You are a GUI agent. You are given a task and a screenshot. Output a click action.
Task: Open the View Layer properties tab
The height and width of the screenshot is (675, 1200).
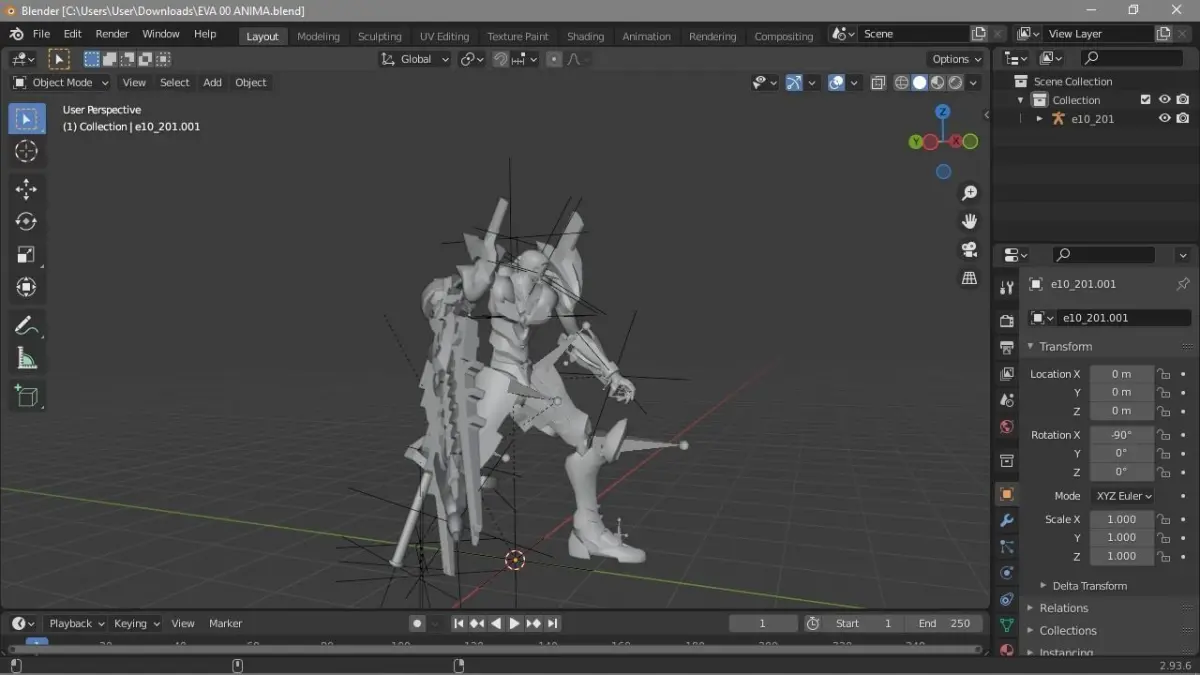[1007, 373]
